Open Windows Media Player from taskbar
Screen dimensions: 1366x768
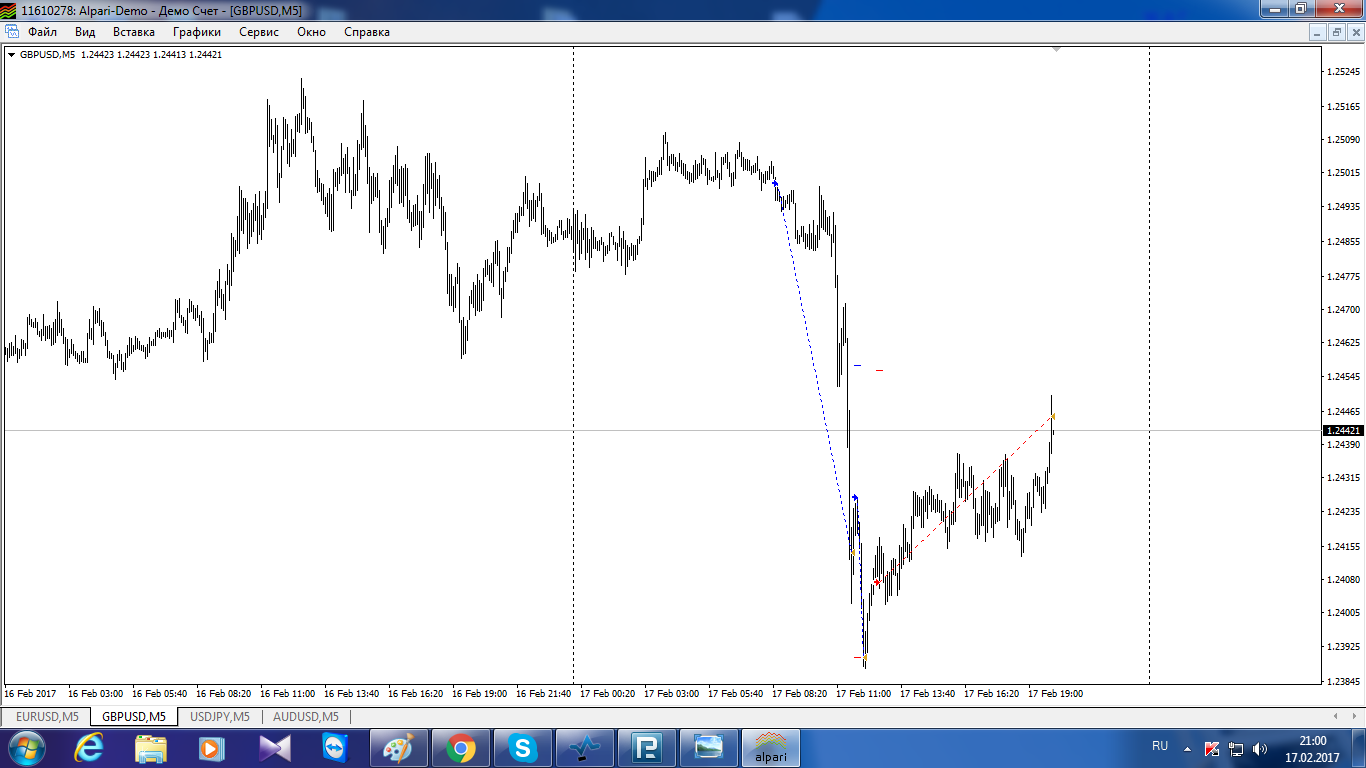[x=211, y=748]
